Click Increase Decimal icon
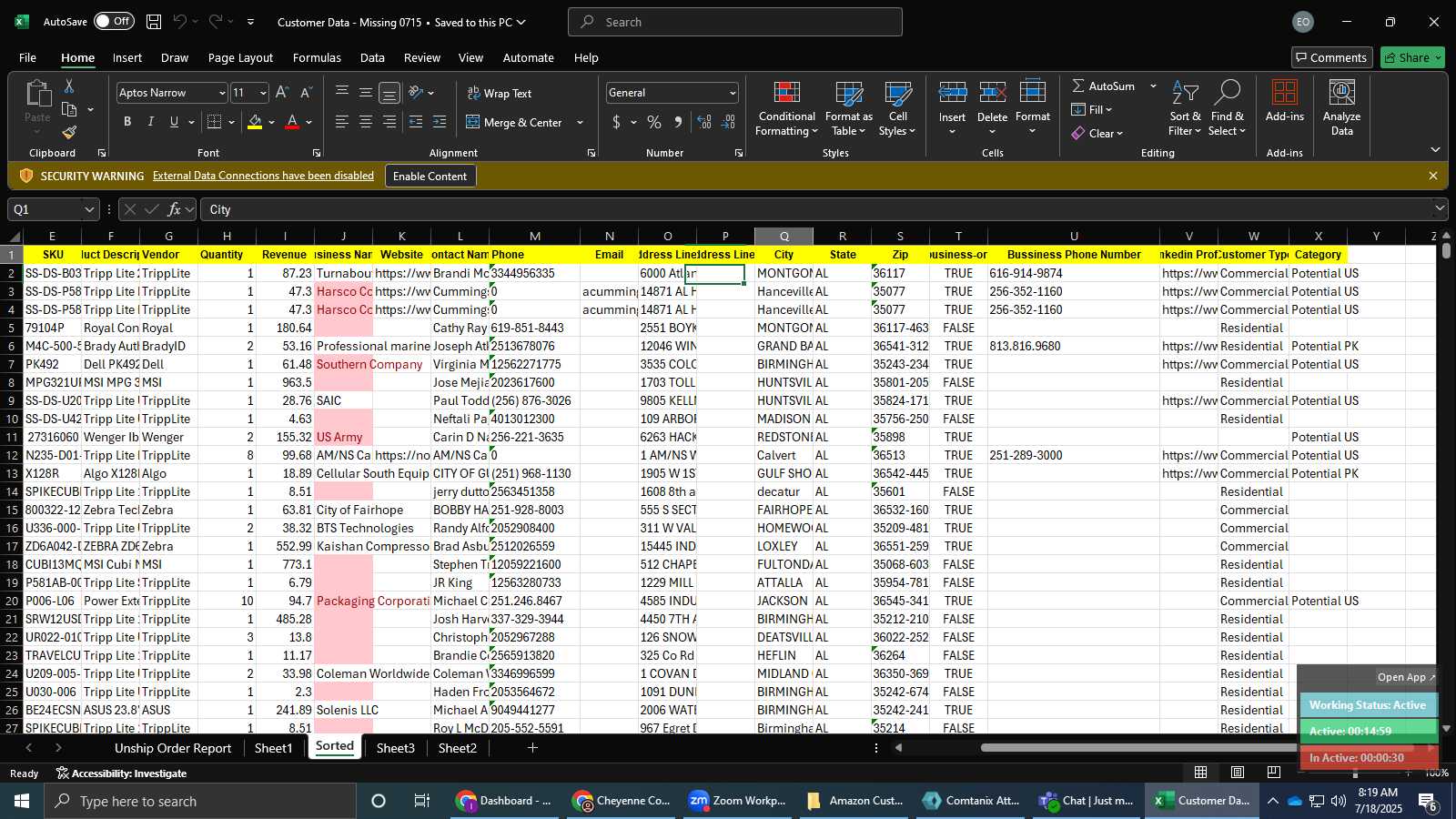1456x819 pixels. 704,122
